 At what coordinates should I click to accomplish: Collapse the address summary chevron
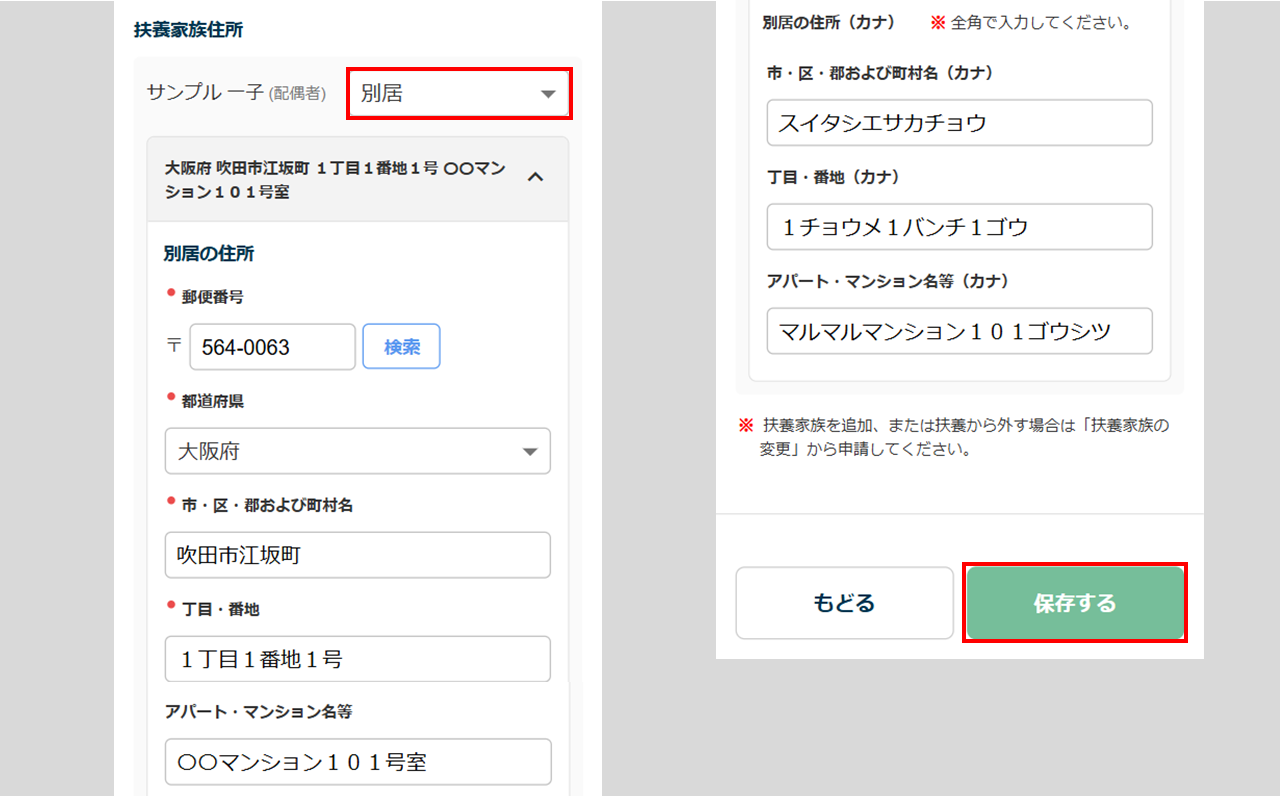point(535,177)
